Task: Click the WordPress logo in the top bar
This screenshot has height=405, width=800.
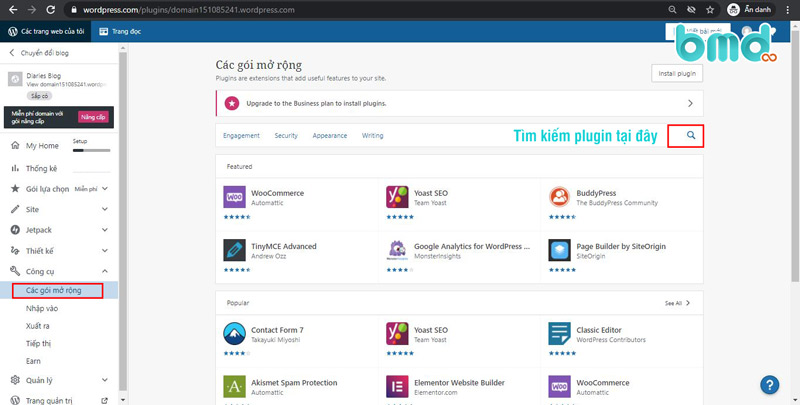Action: 13,31
